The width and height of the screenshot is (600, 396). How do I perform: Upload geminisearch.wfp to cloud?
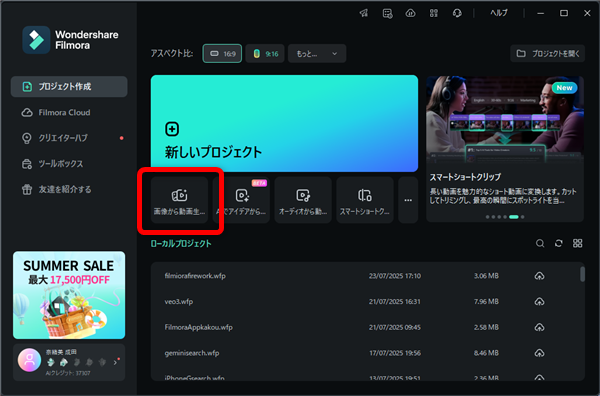[x=539, y=353]
